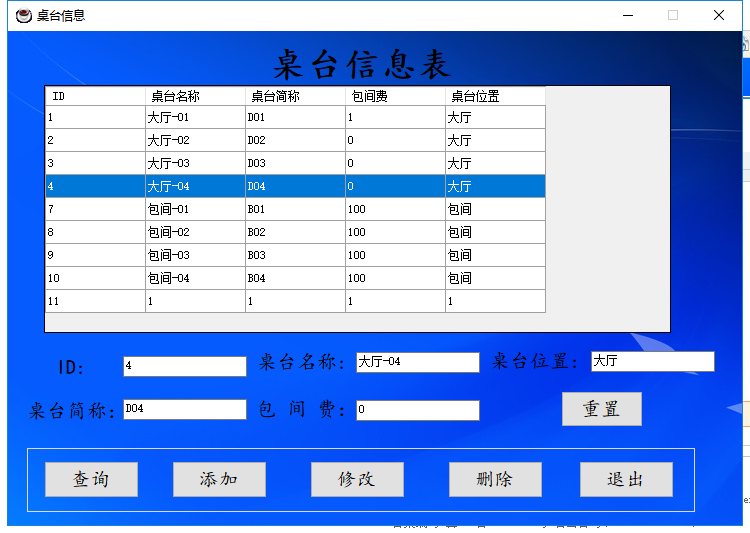Close the 桌台信息 window
The height and width of the screenshot is (533, 750).
719,15
